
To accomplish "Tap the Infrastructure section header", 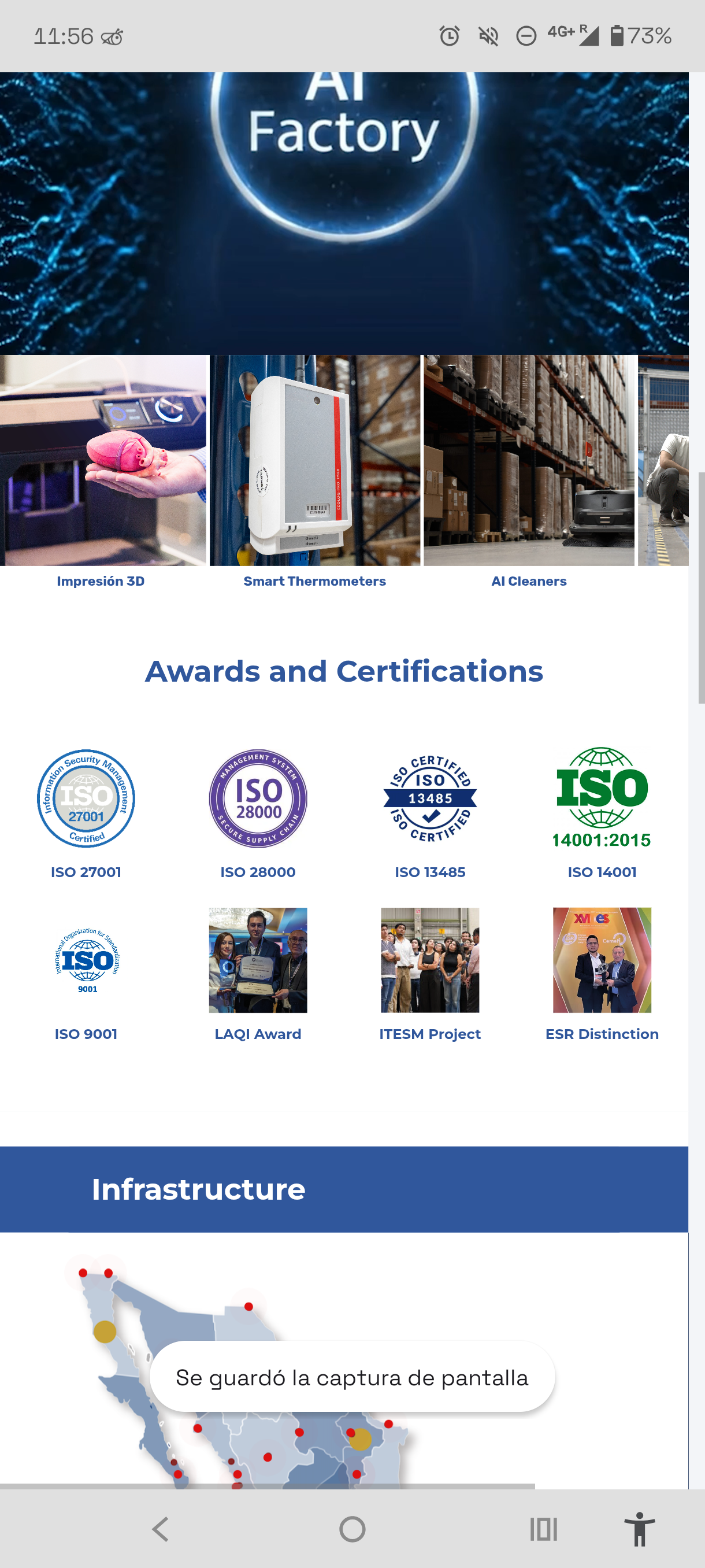I will click(x=344, y=1189).
